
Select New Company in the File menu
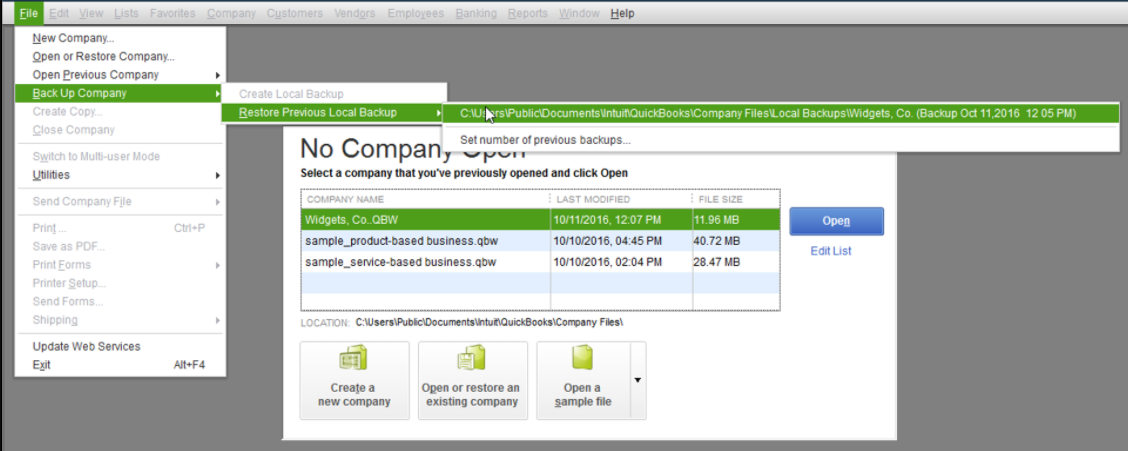(120, 38)
